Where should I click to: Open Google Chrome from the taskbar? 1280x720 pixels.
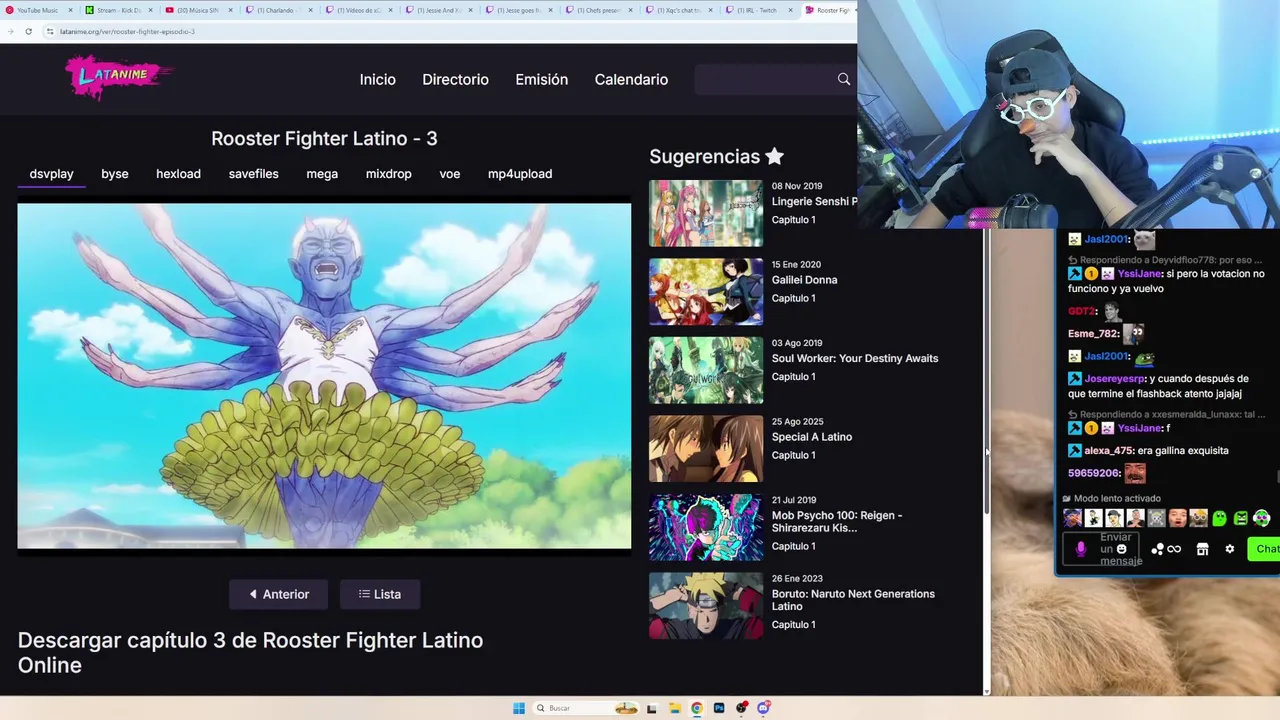coord(696,708)
